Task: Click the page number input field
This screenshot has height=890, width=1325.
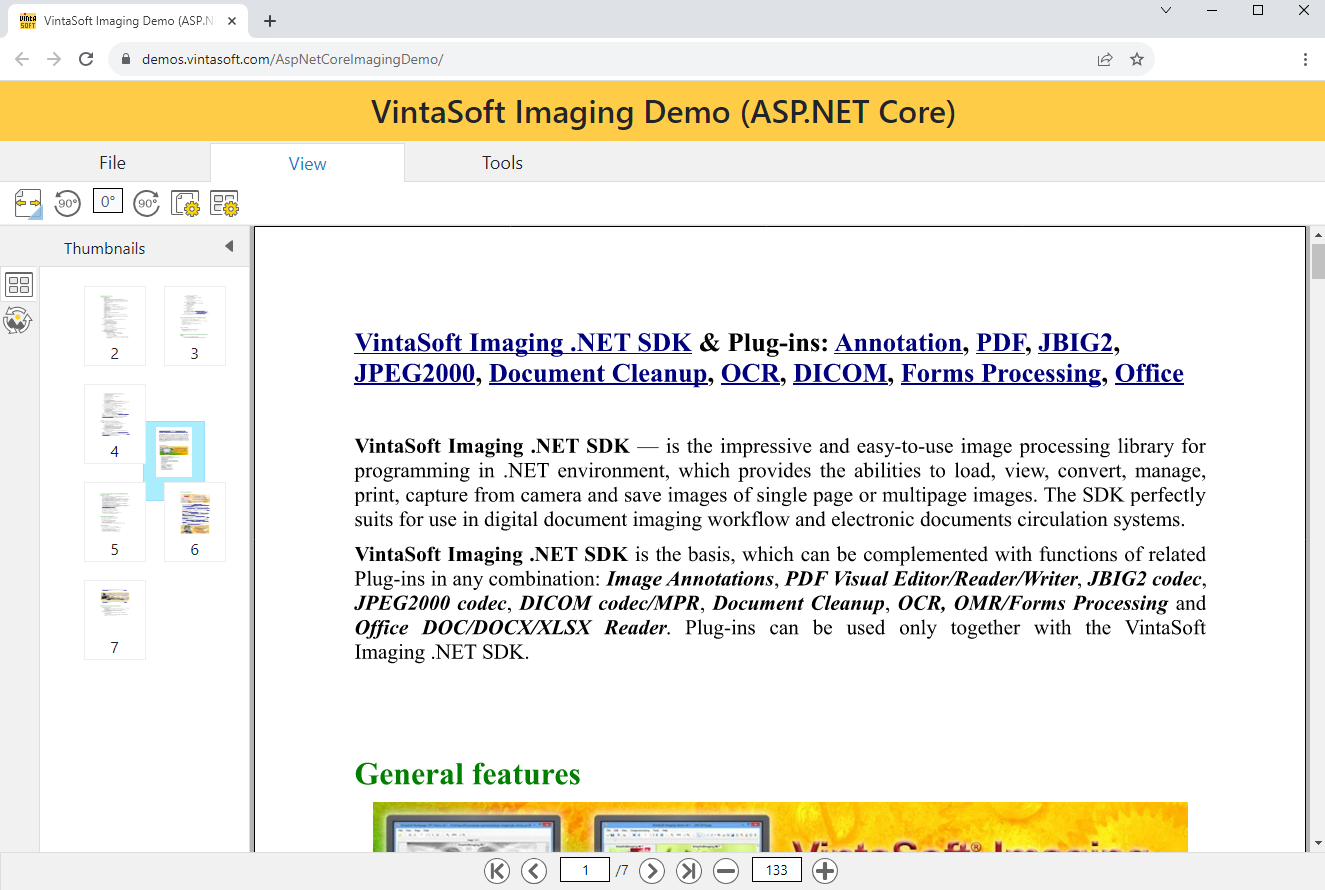Action: tap(585, 870)
